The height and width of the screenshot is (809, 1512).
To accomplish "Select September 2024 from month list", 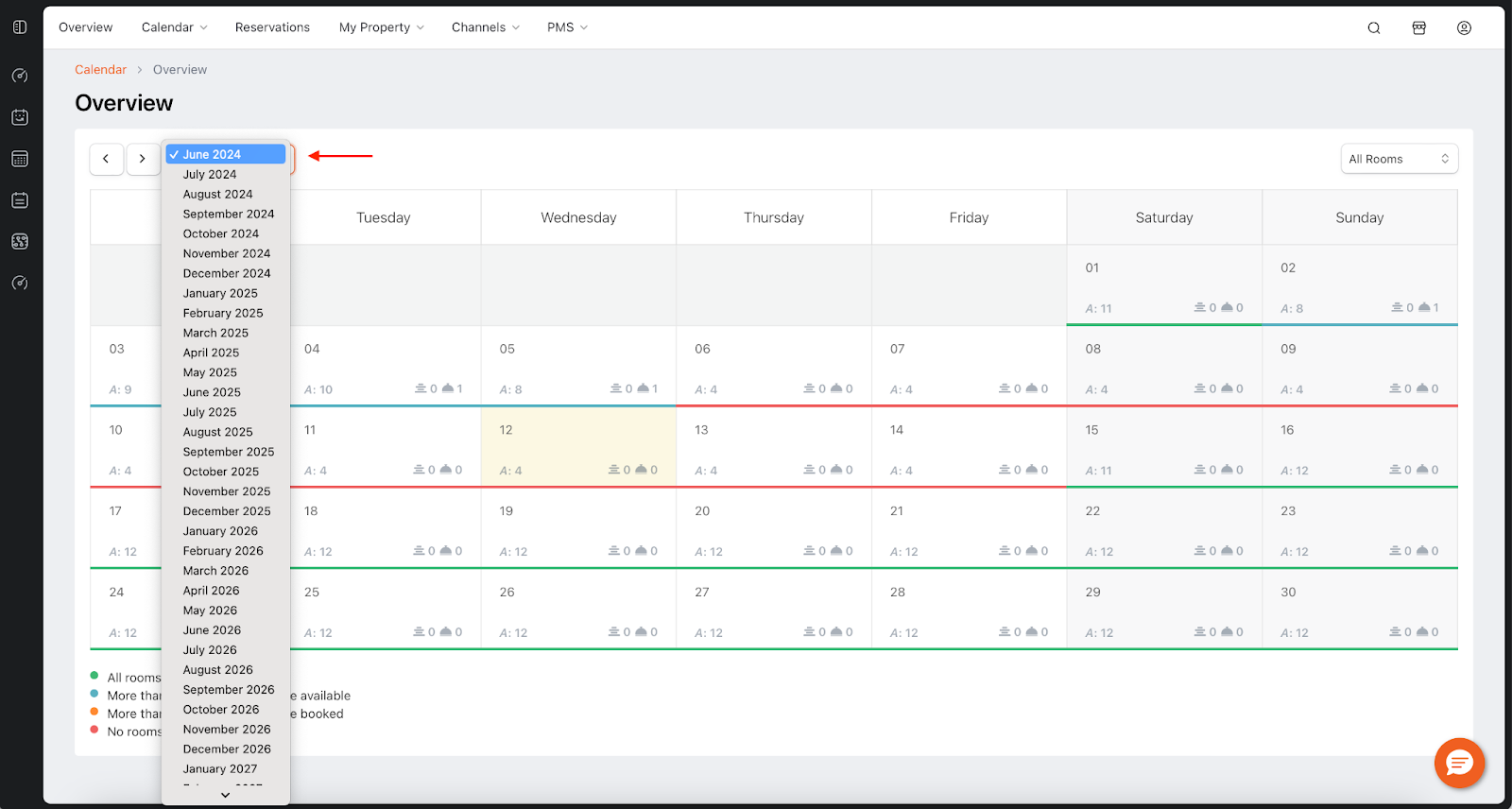I will [x=228, y=215].
